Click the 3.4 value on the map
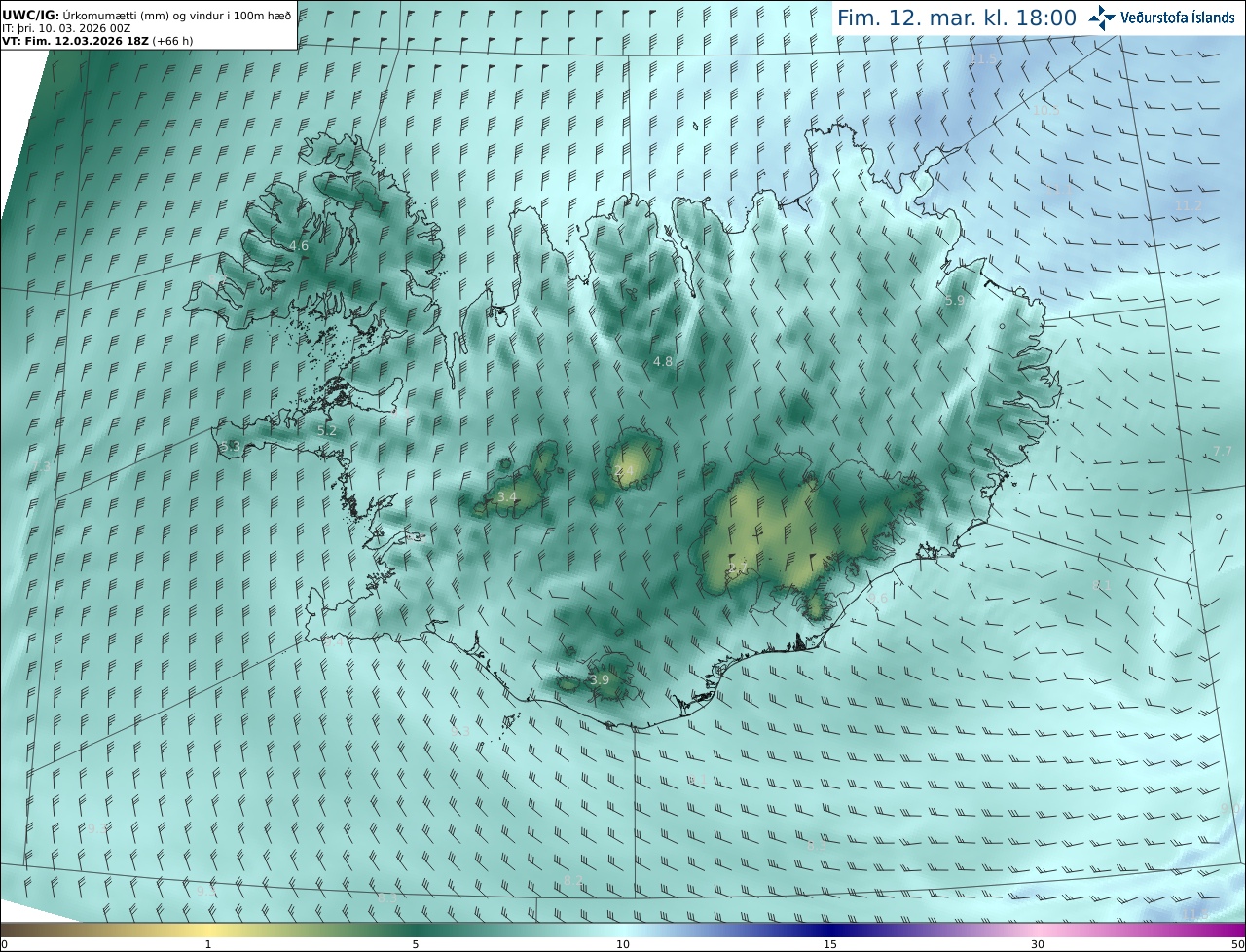The width and height of the screenshot is (1246, 952). pos(507,497)
